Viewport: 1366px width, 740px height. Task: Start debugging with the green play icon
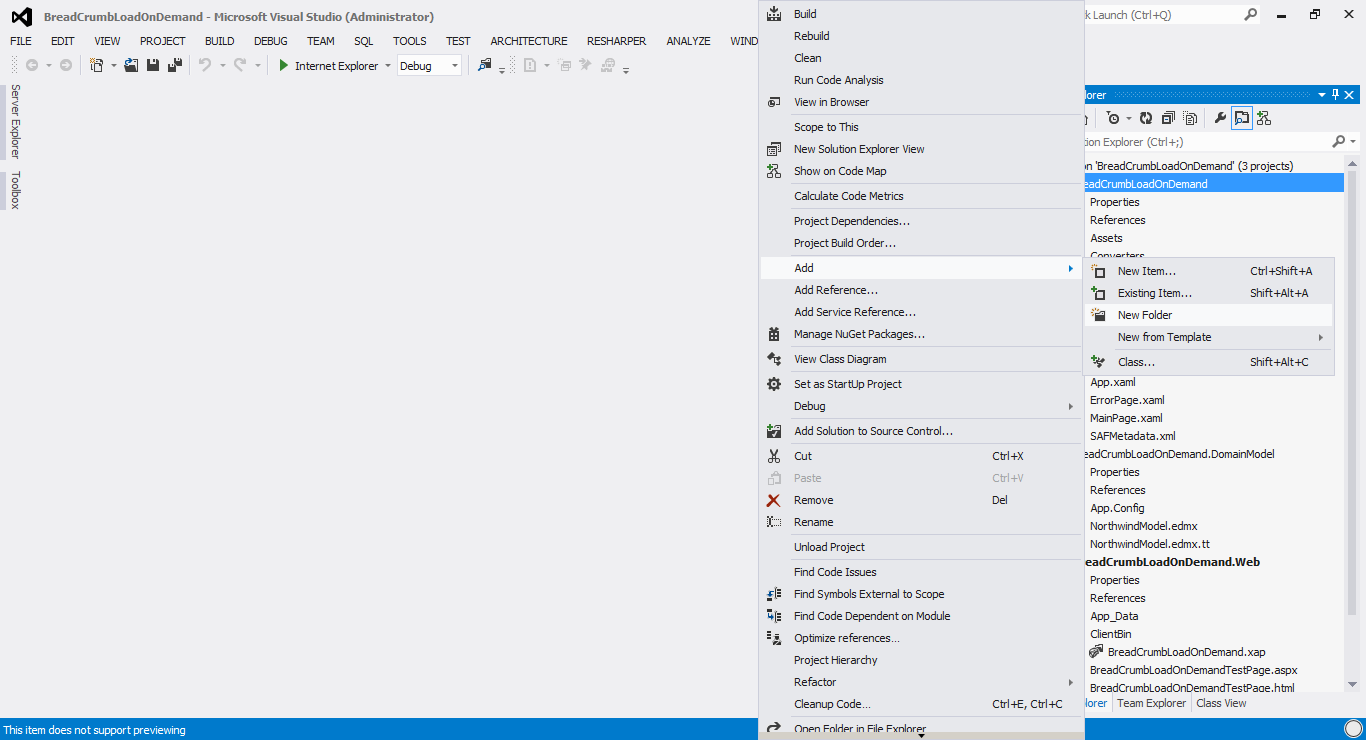click(284, 65)
